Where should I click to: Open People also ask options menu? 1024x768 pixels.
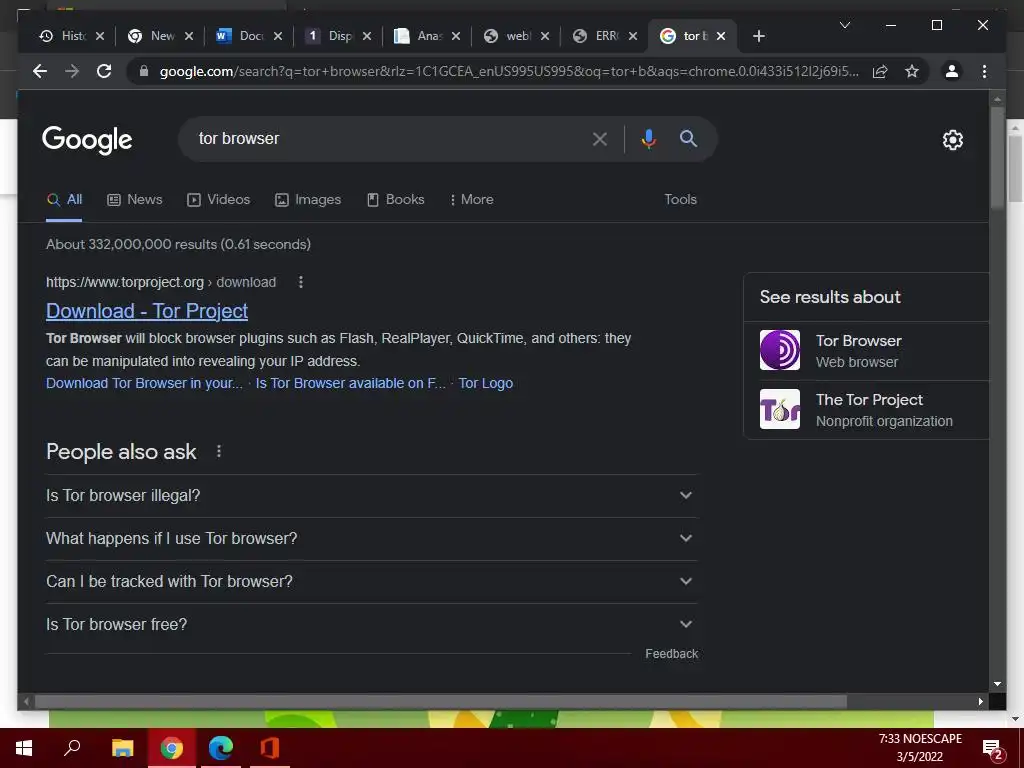coord(219,451)
